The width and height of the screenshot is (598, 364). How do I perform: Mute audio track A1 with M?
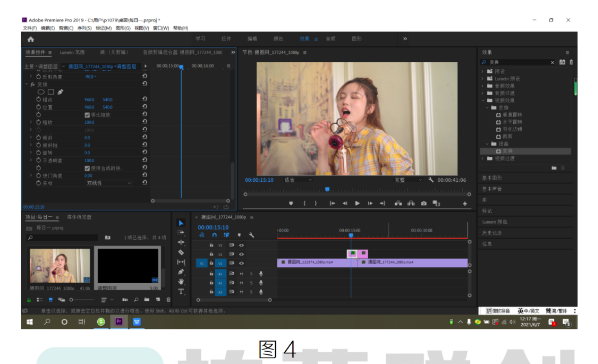(241, 274)
